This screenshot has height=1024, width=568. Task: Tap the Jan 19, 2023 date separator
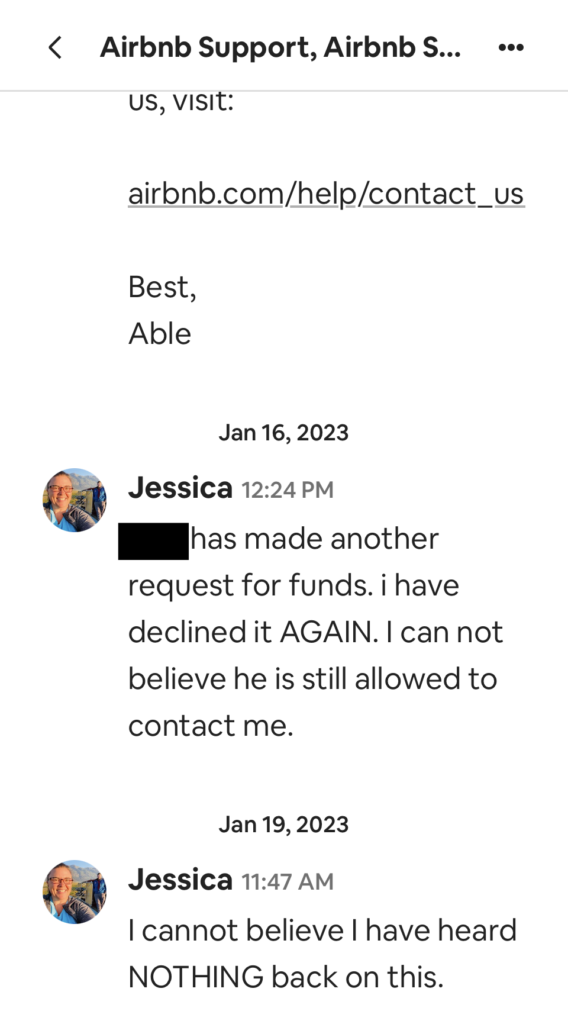coord(283,824)
